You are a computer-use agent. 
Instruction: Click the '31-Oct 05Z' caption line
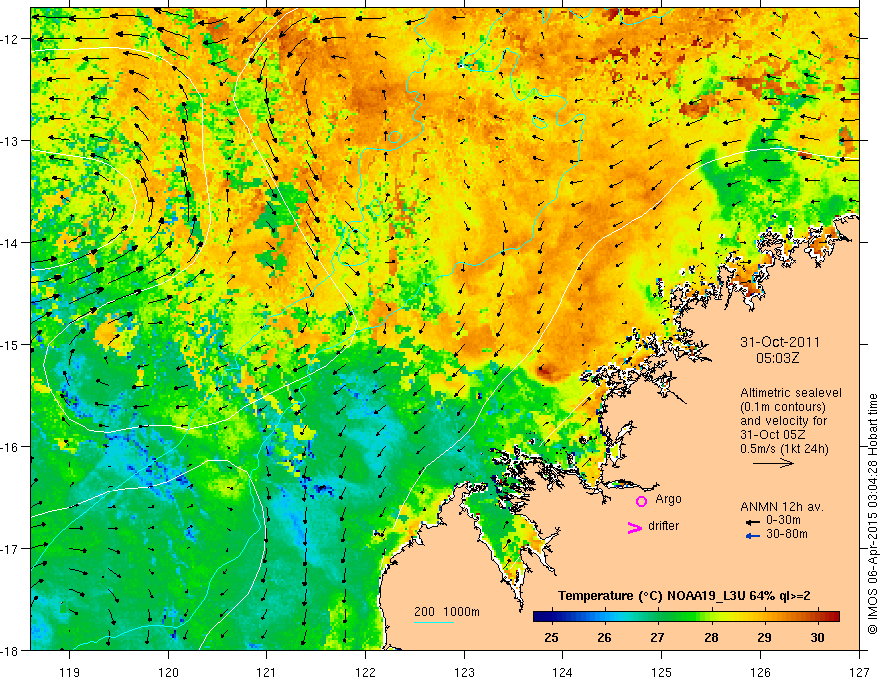tap(772, 435)
